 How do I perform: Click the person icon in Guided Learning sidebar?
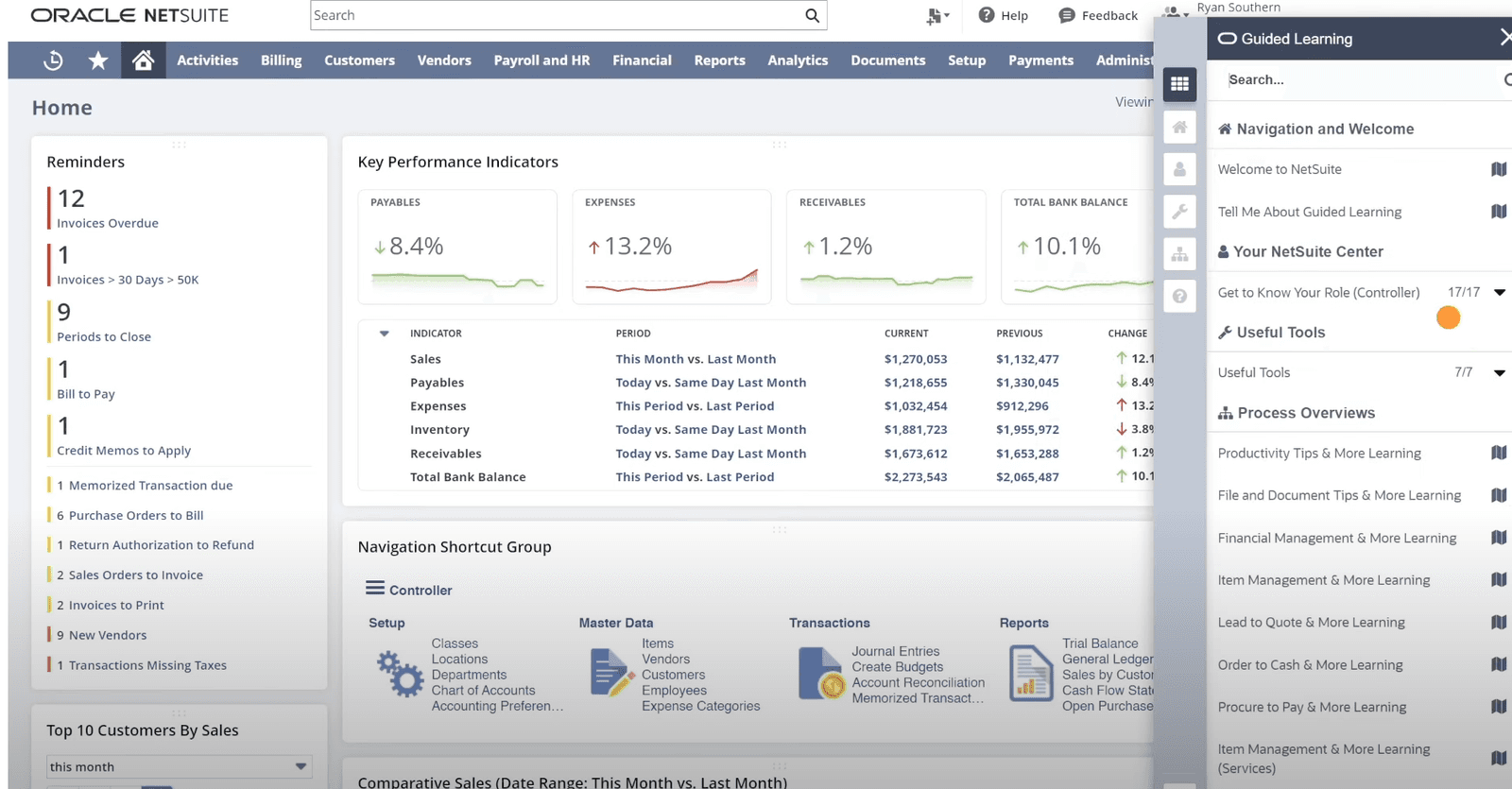[x=1179, y=169]
